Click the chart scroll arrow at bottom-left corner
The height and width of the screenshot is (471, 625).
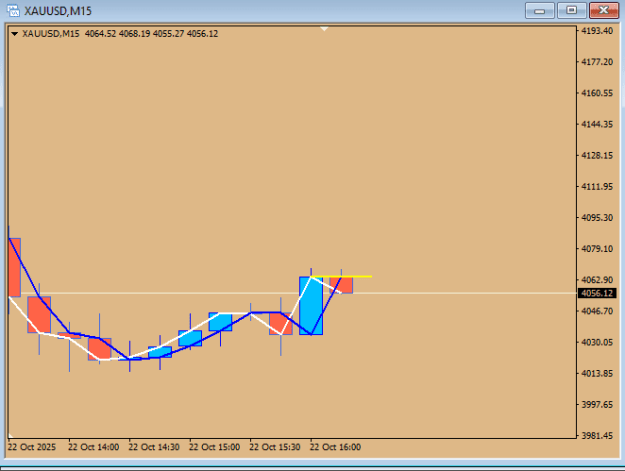[11, 436]
